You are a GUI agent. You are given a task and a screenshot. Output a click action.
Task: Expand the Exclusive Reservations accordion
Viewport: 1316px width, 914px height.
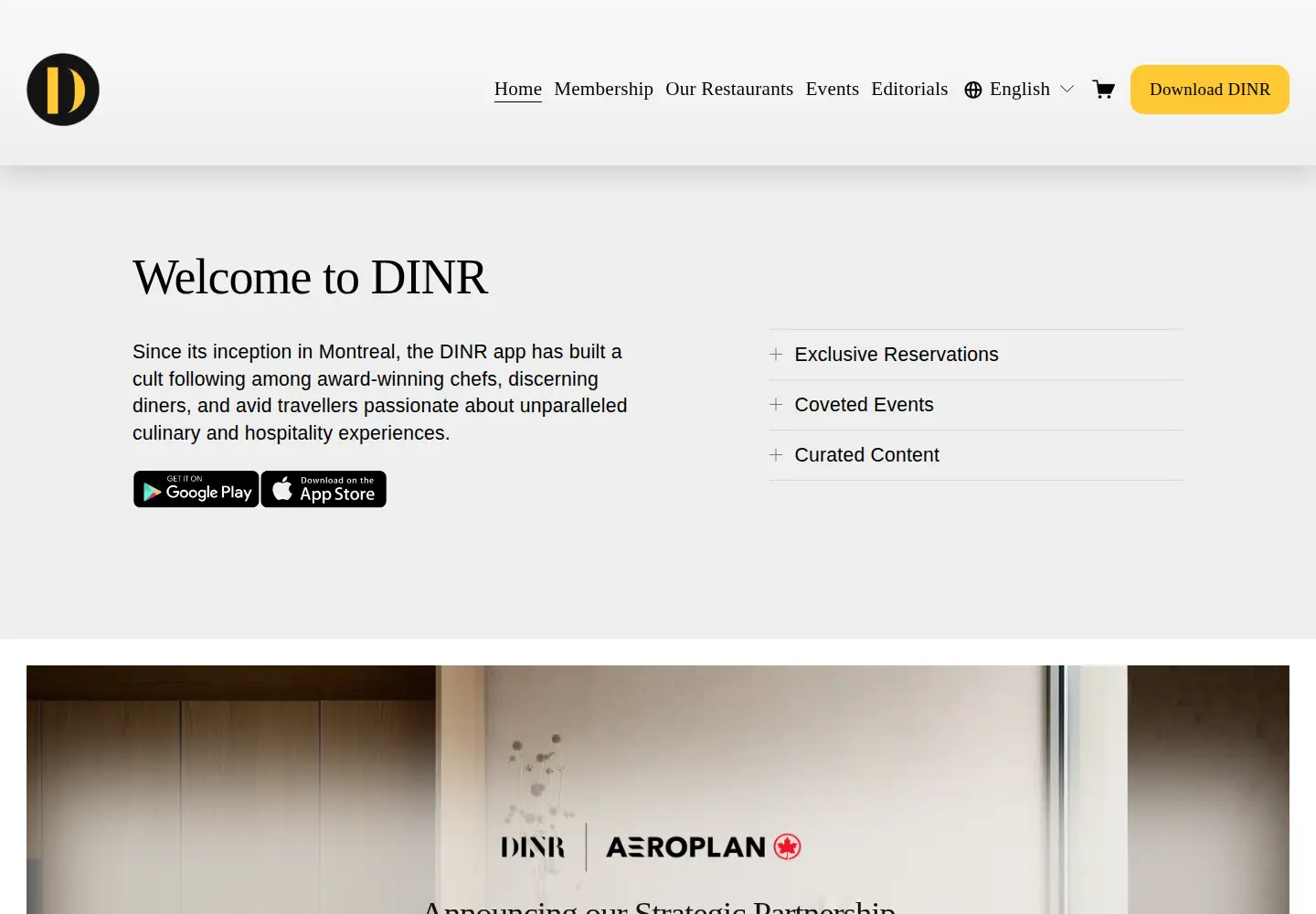pos(976,355)
